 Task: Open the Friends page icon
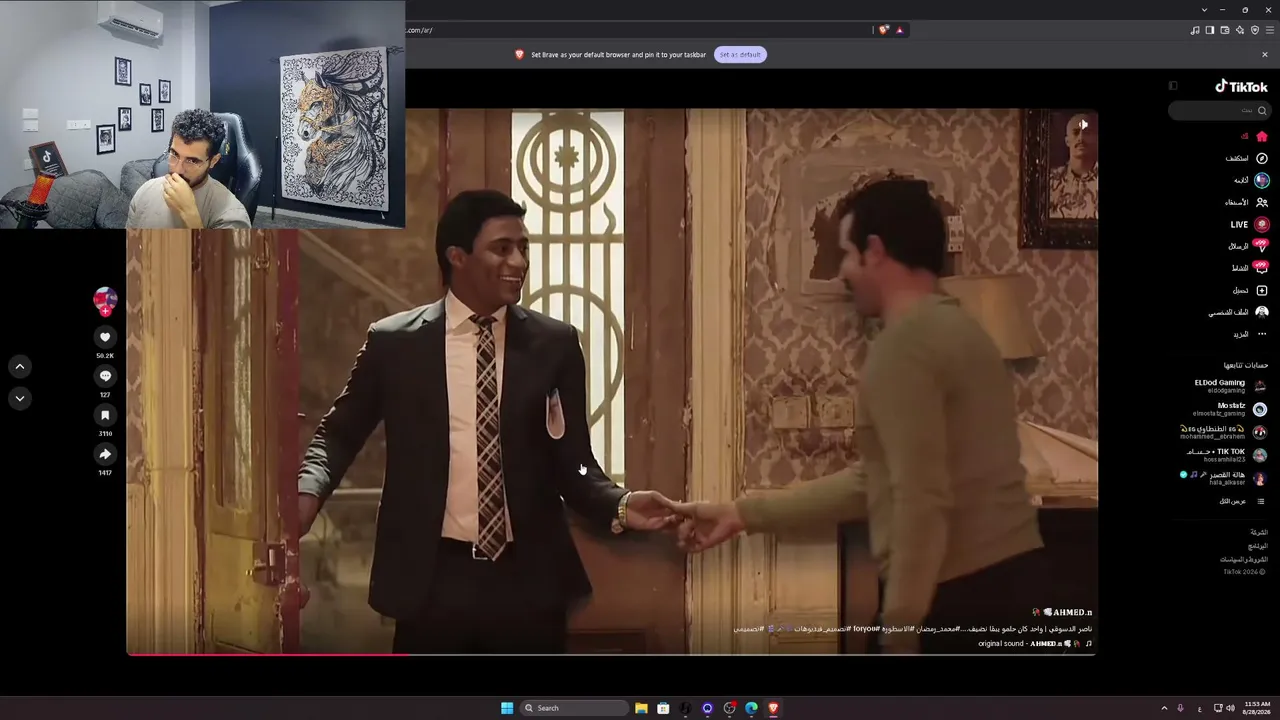1262,202
